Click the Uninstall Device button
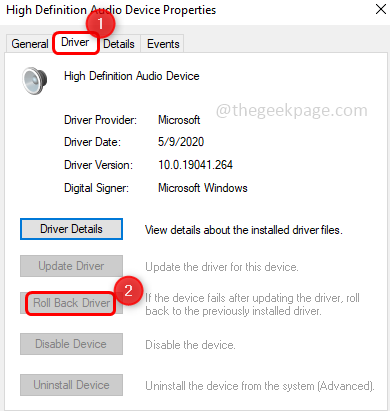This screenshot has height=411, width=390. pos(71,385)
